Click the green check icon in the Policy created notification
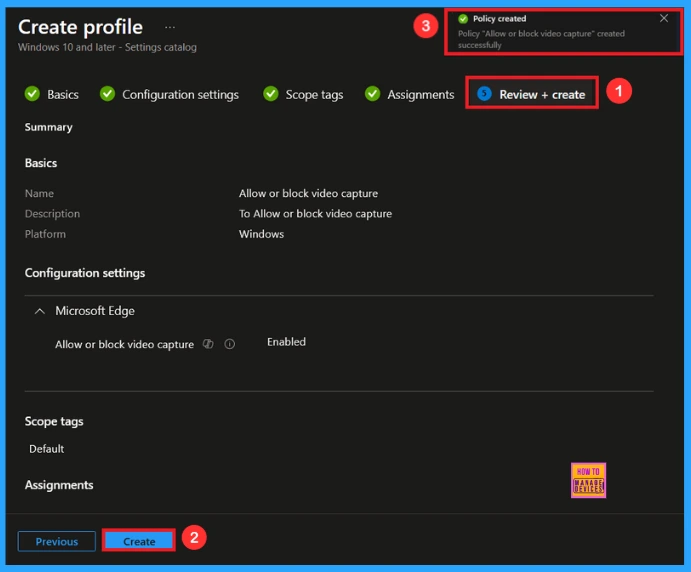 point(463,19)
